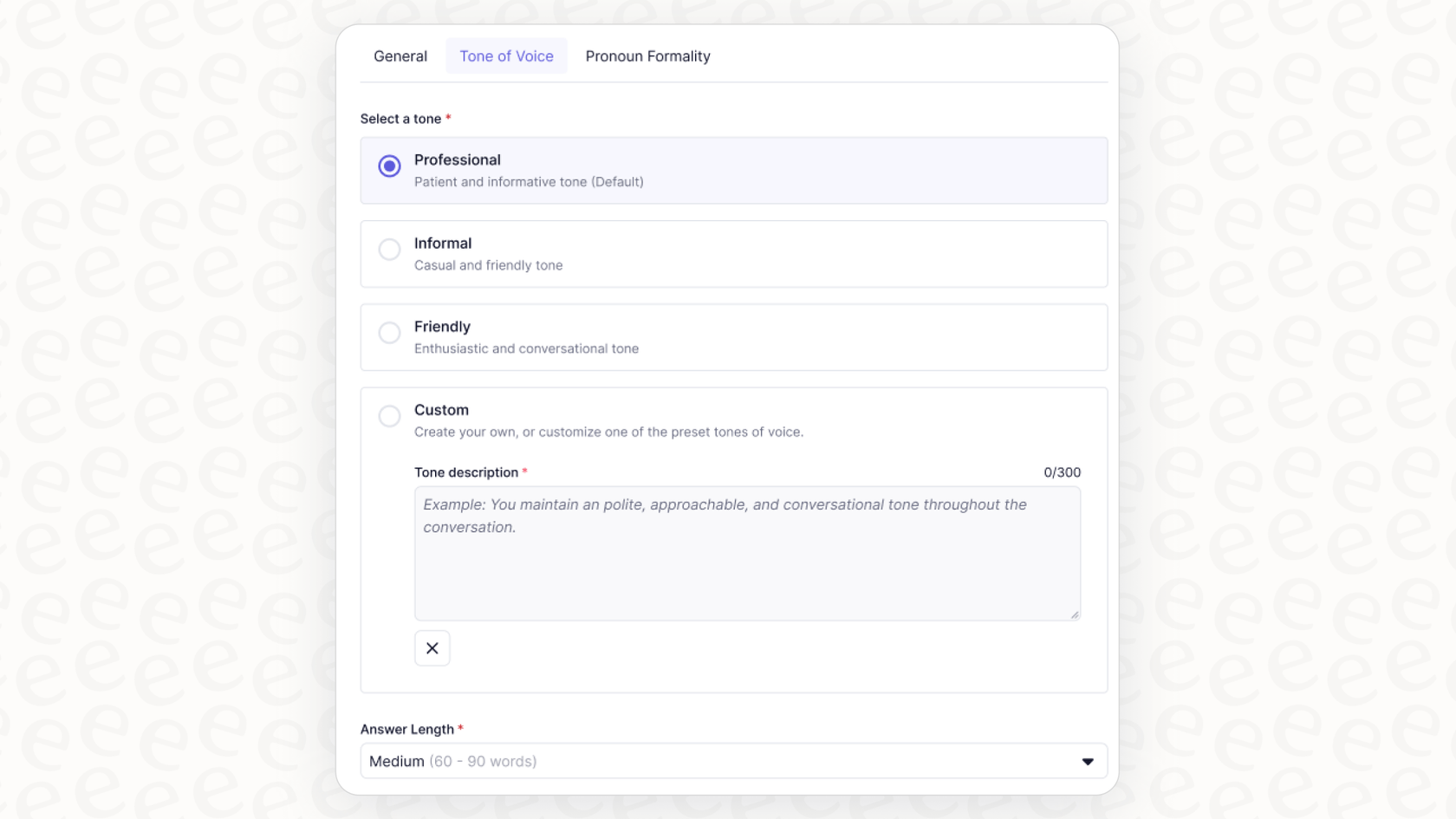Open the Answer Length dropdown showing Medium

tap(732, 761)
